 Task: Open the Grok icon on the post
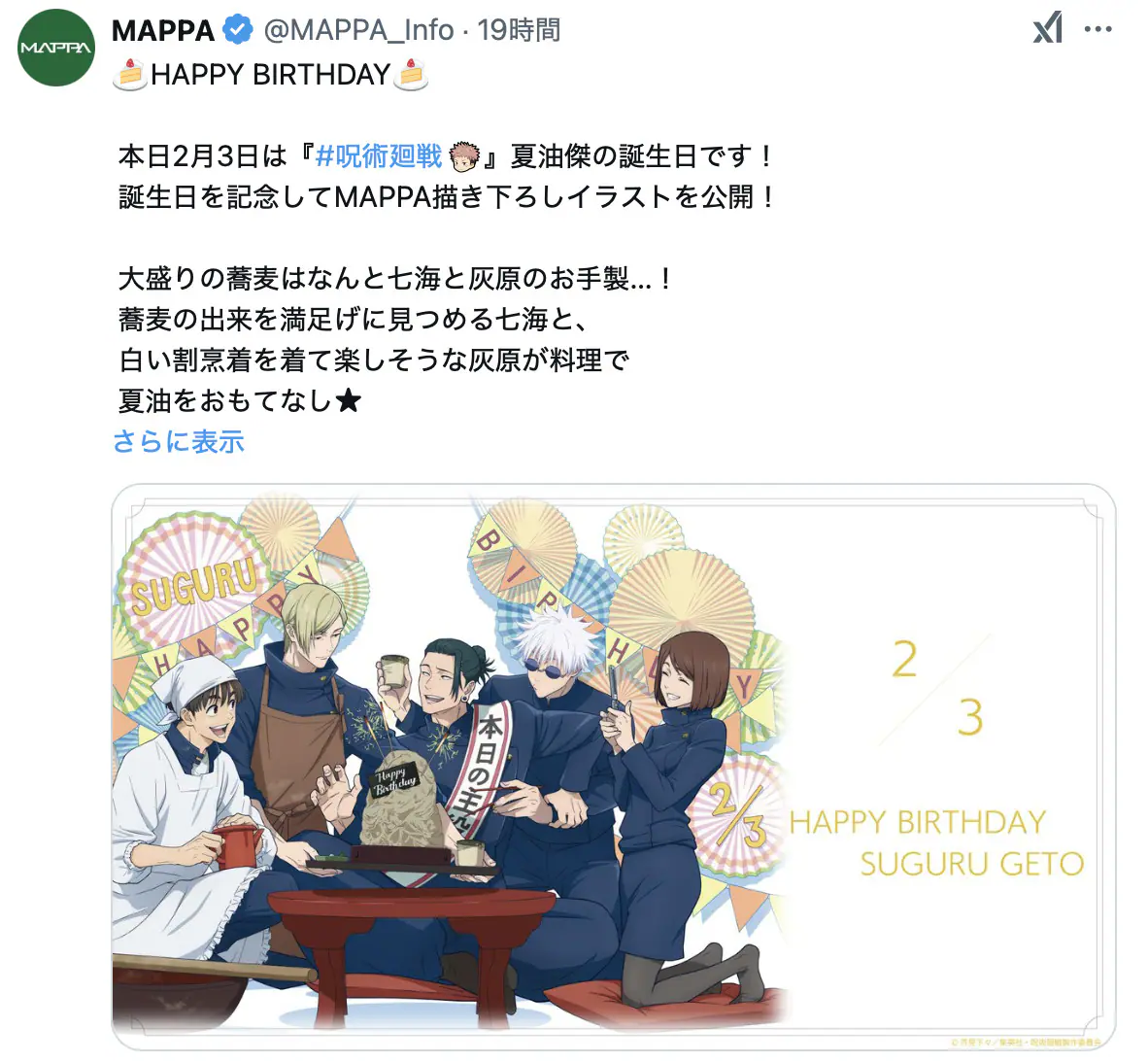pyautogui.click(x=1048, y=29)
